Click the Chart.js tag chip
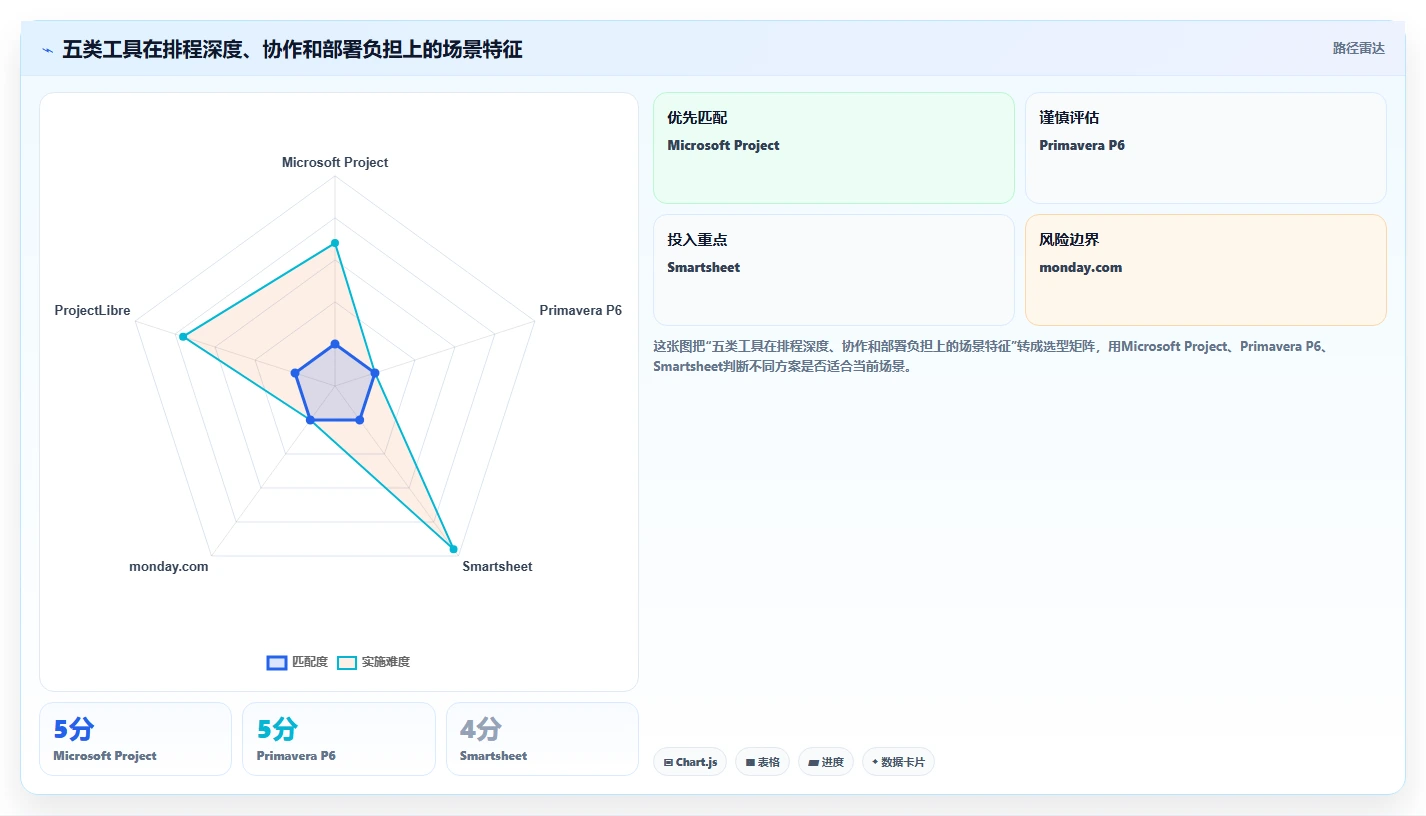The image size is (1426, 816). [x=690, y=762]
